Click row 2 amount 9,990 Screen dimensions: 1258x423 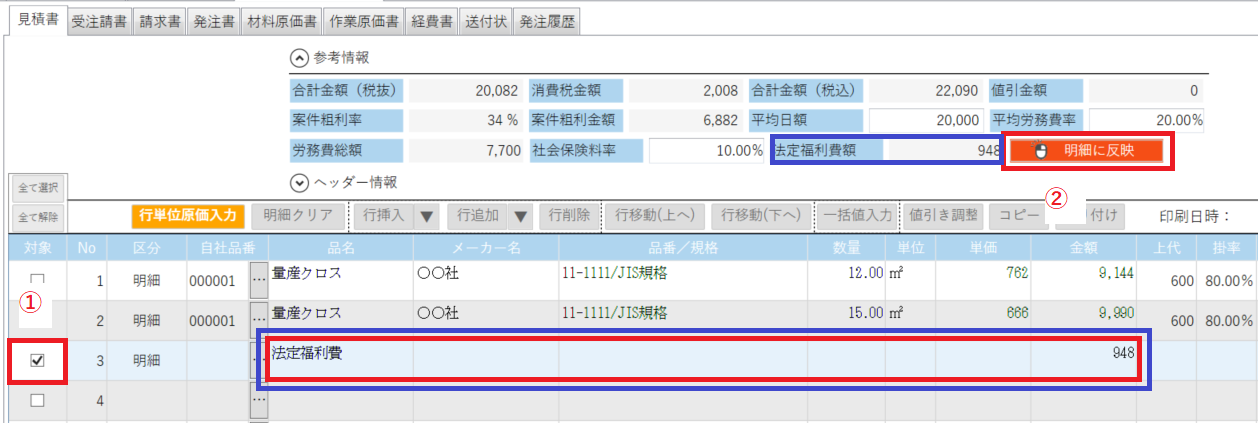click(1083, 320)
